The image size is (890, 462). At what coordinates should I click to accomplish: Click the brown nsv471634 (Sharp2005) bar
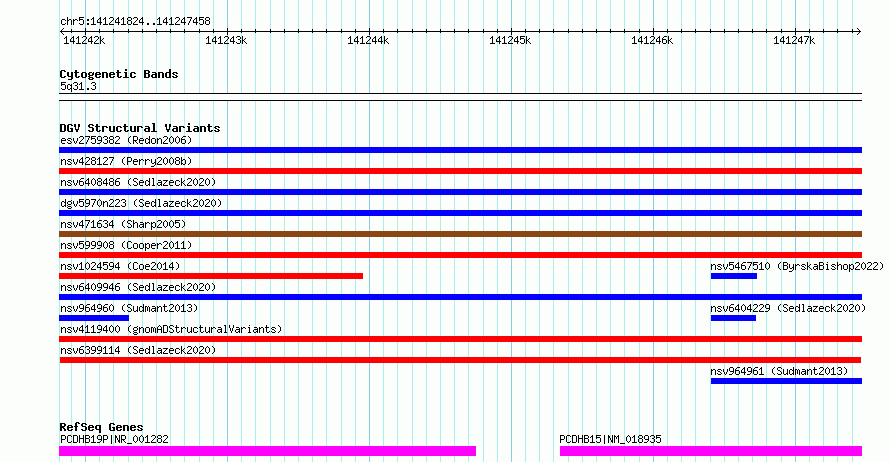click(460, 234)
